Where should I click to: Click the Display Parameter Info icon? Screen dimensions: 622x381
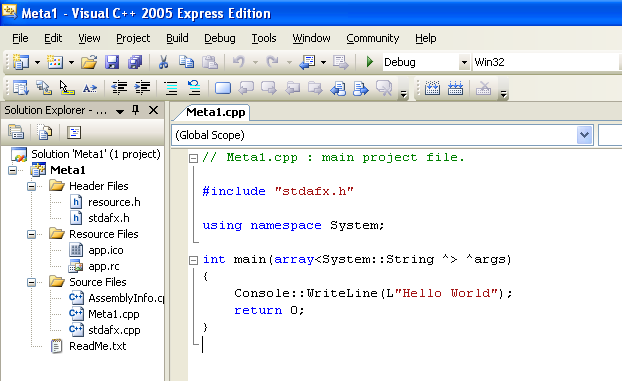(x=44, y=88)
